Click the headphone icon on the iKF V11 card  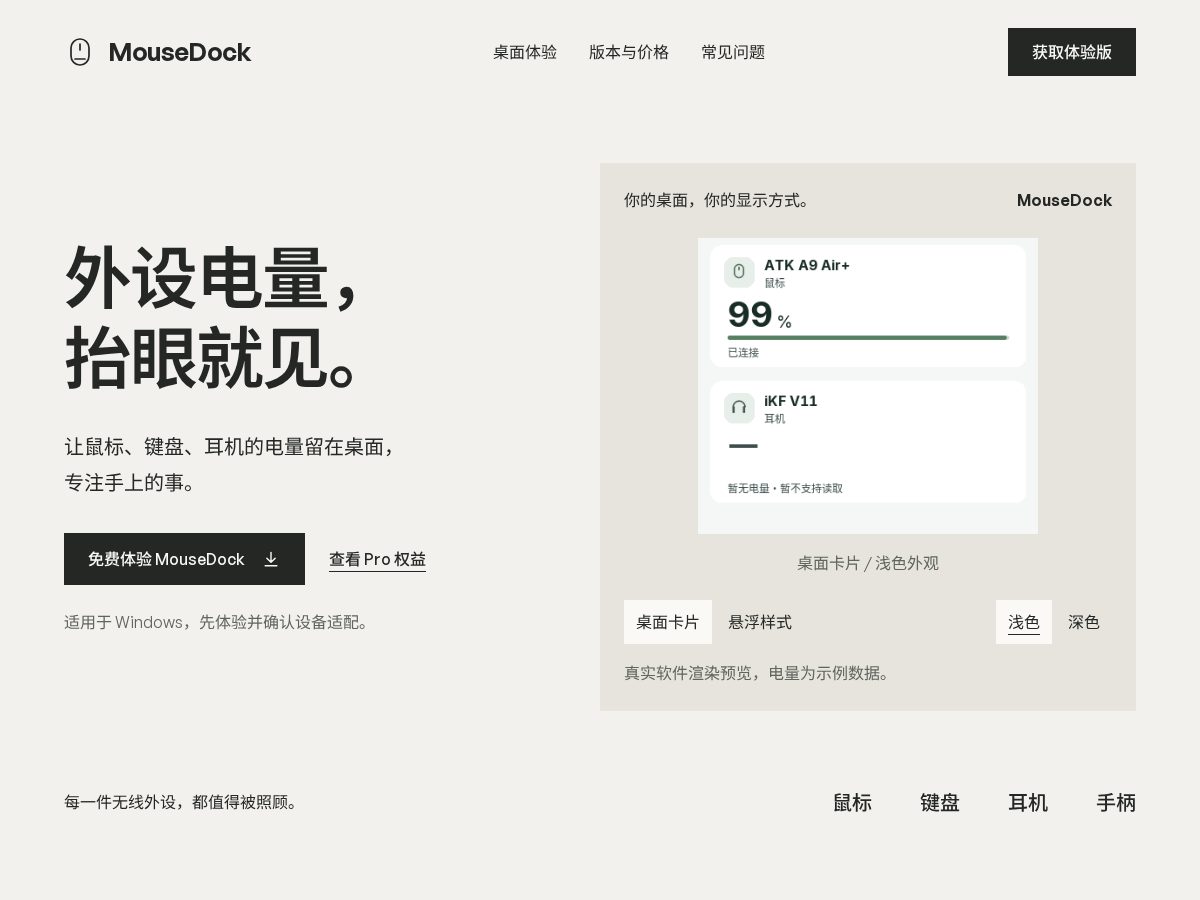tap(739, 408)
